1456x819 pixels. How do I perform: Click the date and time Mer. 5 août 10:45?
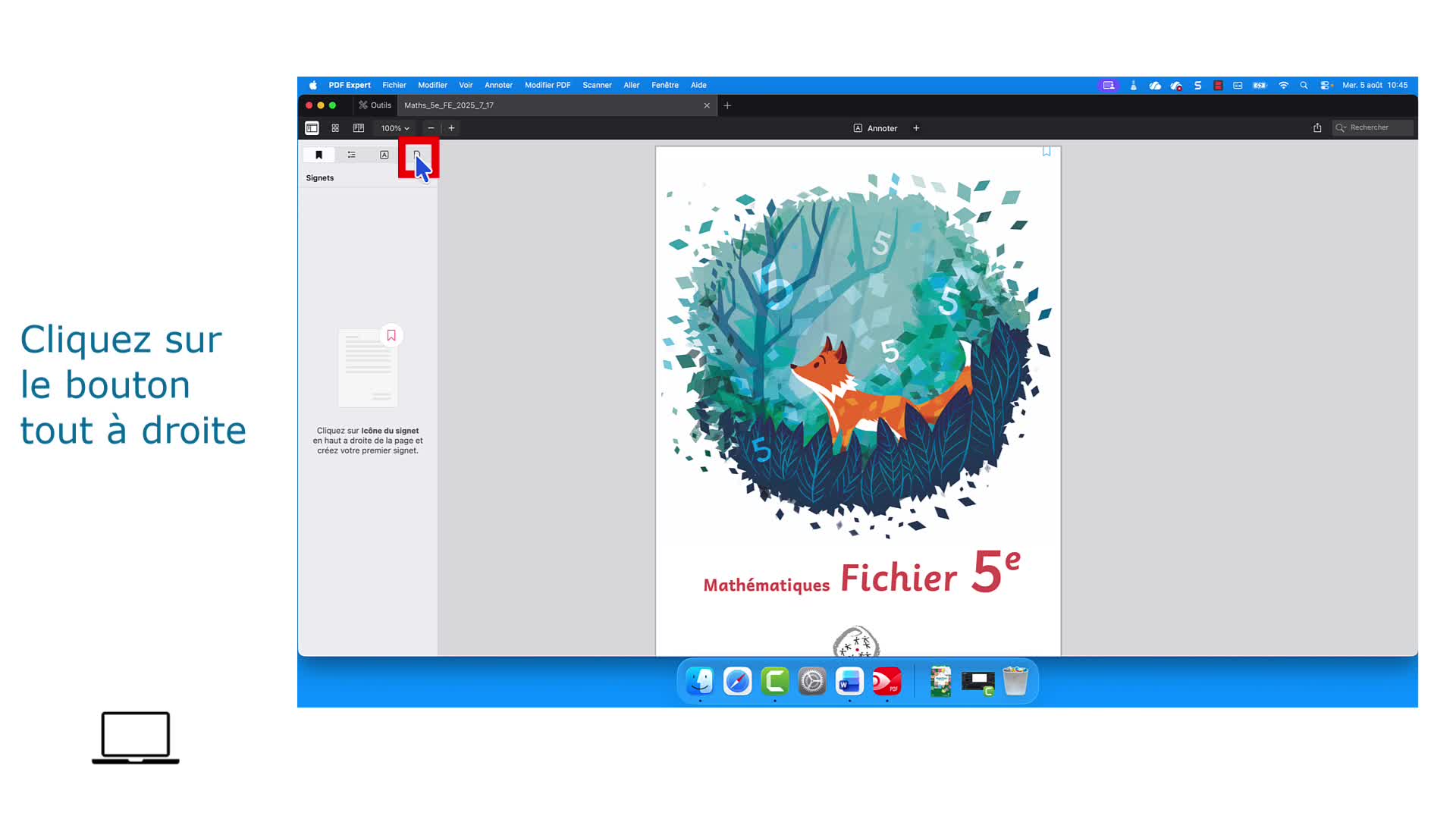tap(1375, 85)
